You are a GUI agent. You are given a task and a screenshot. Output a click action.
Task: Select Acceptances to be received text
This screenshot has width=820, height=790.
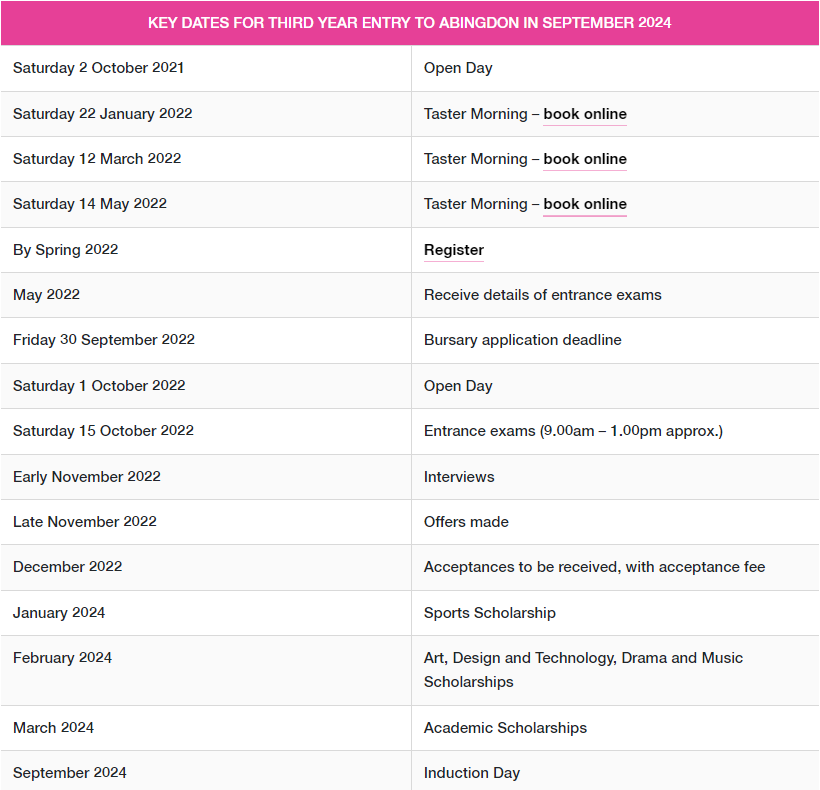pyautogui.click(x=594, y=567)
